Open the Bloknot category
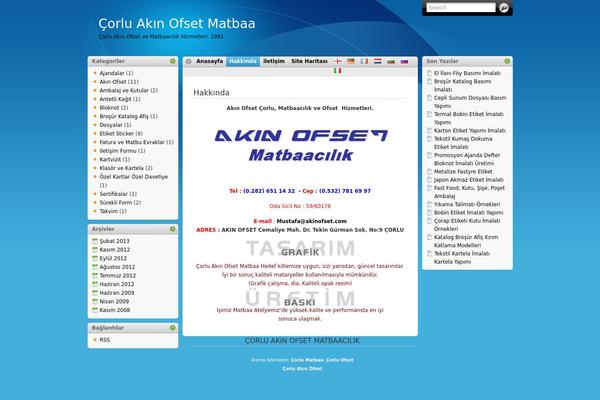 pos(109,108)
